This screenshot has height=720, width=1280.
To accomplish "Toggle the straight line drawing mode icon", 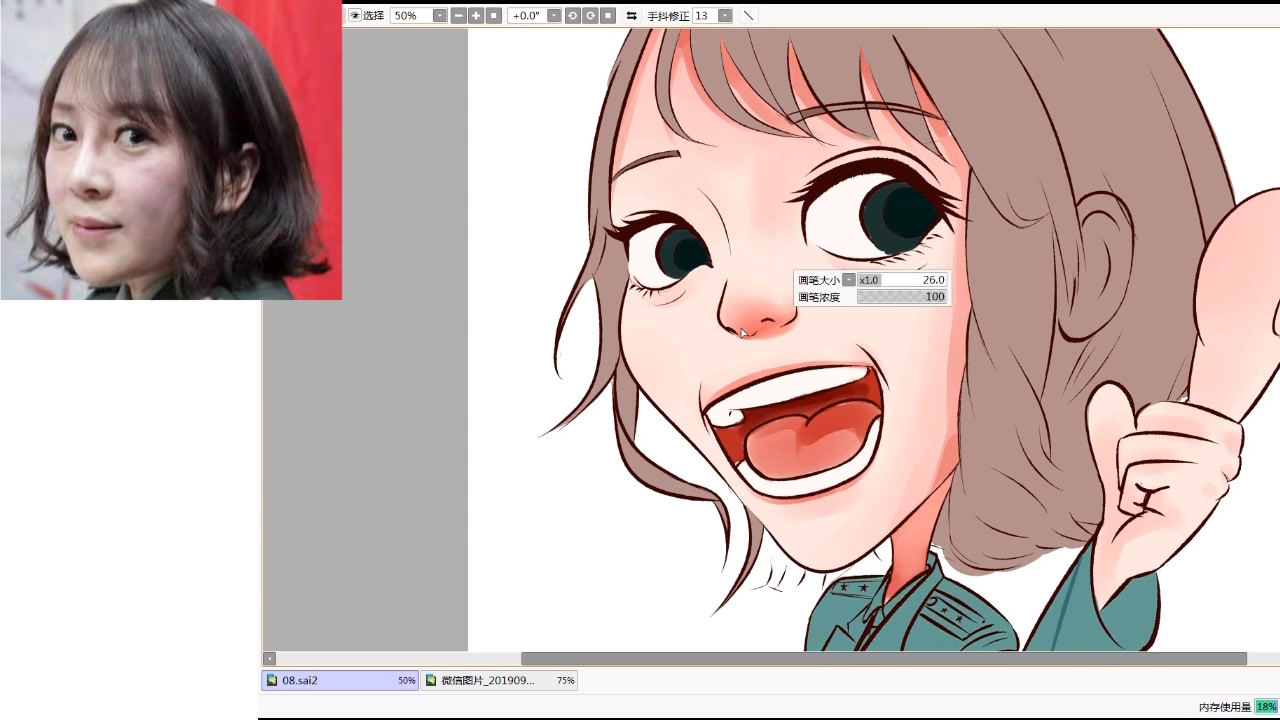I will tap(749, 16).
